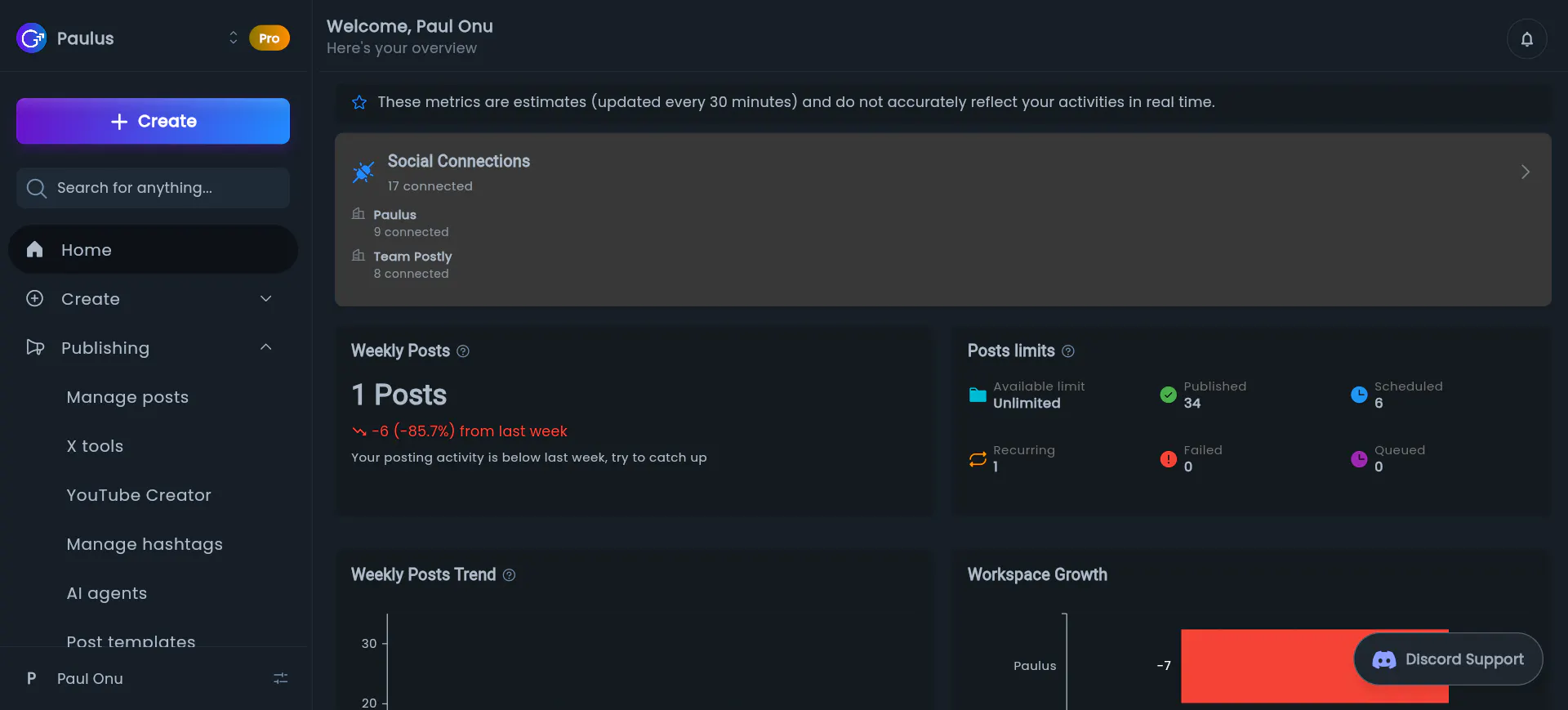Switch workspace using Paulus selector arrows
This screenshot has width=1568, height=710.
[234, 38]
